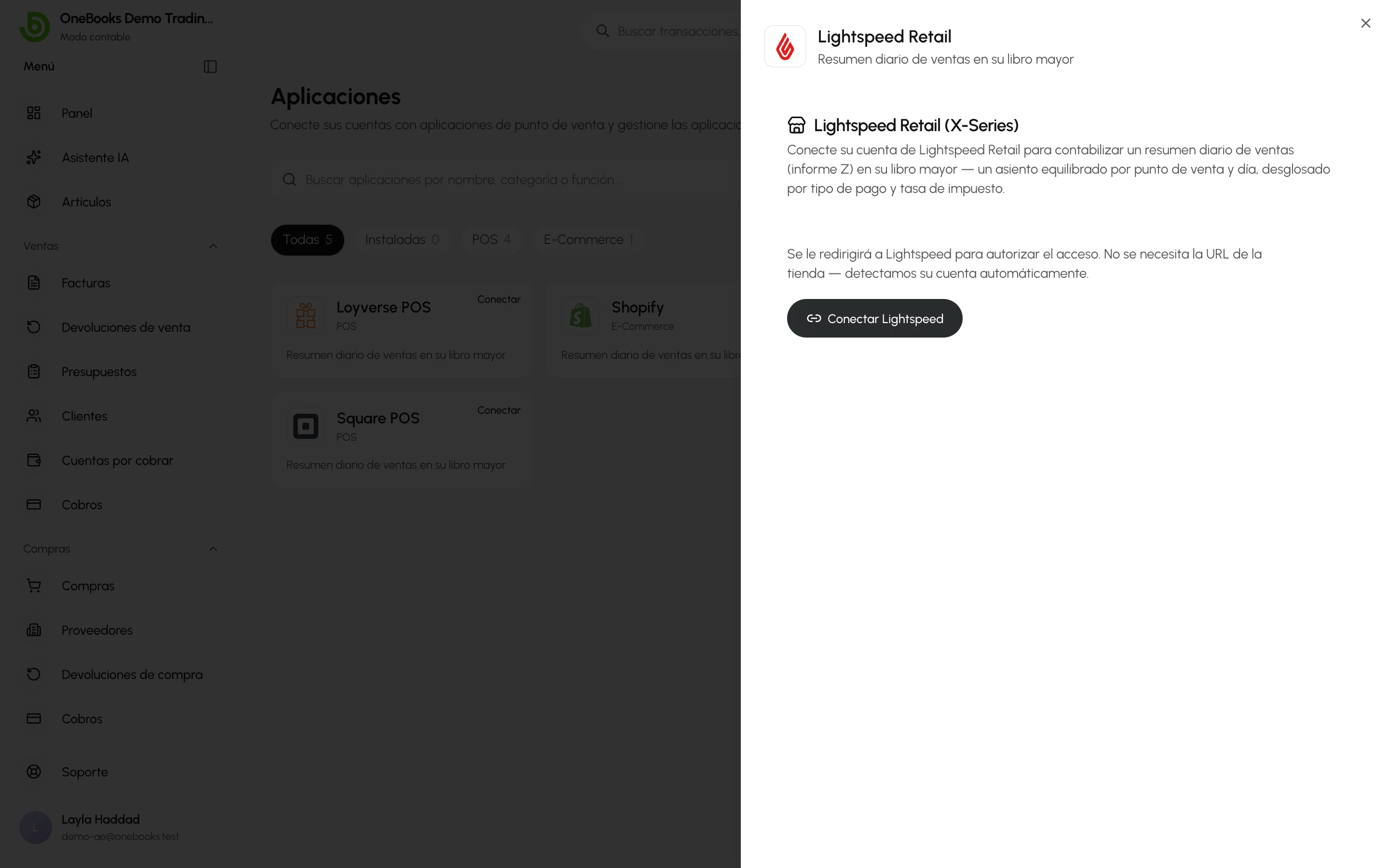Viewport: 1389px width, 868px height.
Task: Toggle the sidebar collapse icon beside Menú
Action: 210,67
